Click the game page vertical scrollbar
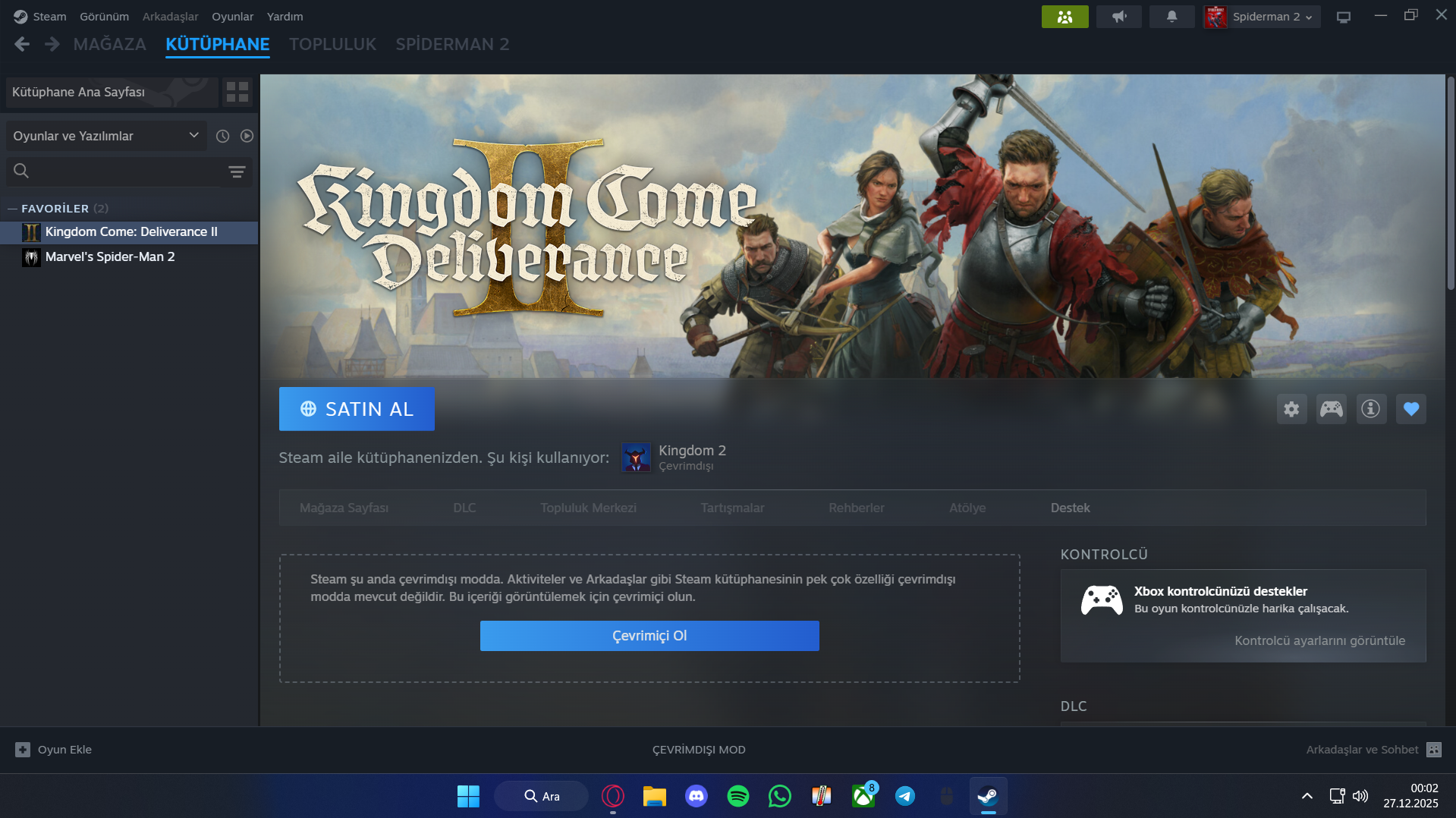 pyautogui.click(x=1450, y=183)
